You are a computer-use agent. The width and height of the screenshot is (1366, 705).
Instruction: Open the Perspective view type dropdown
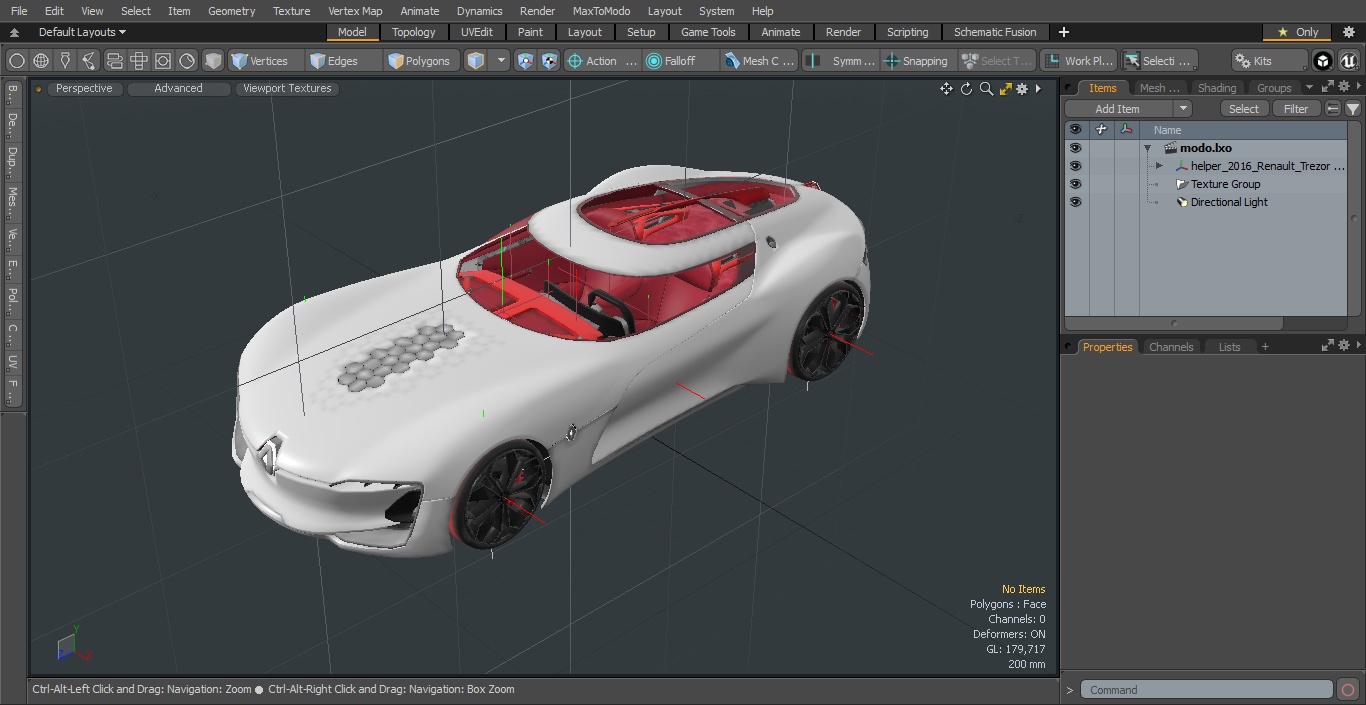(84, 89)
